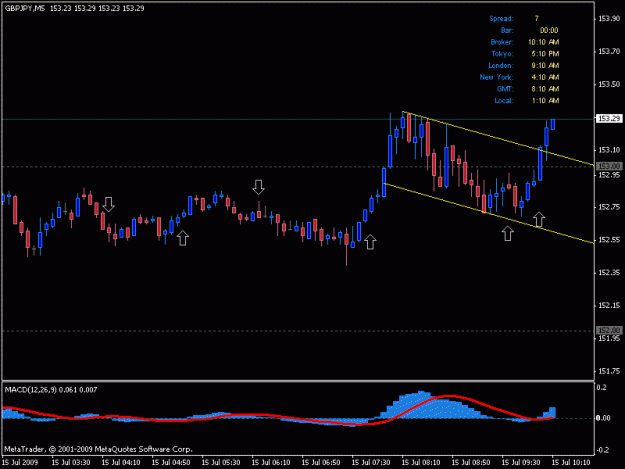Click the gray 152.00 level tag

tap(609, 330)
